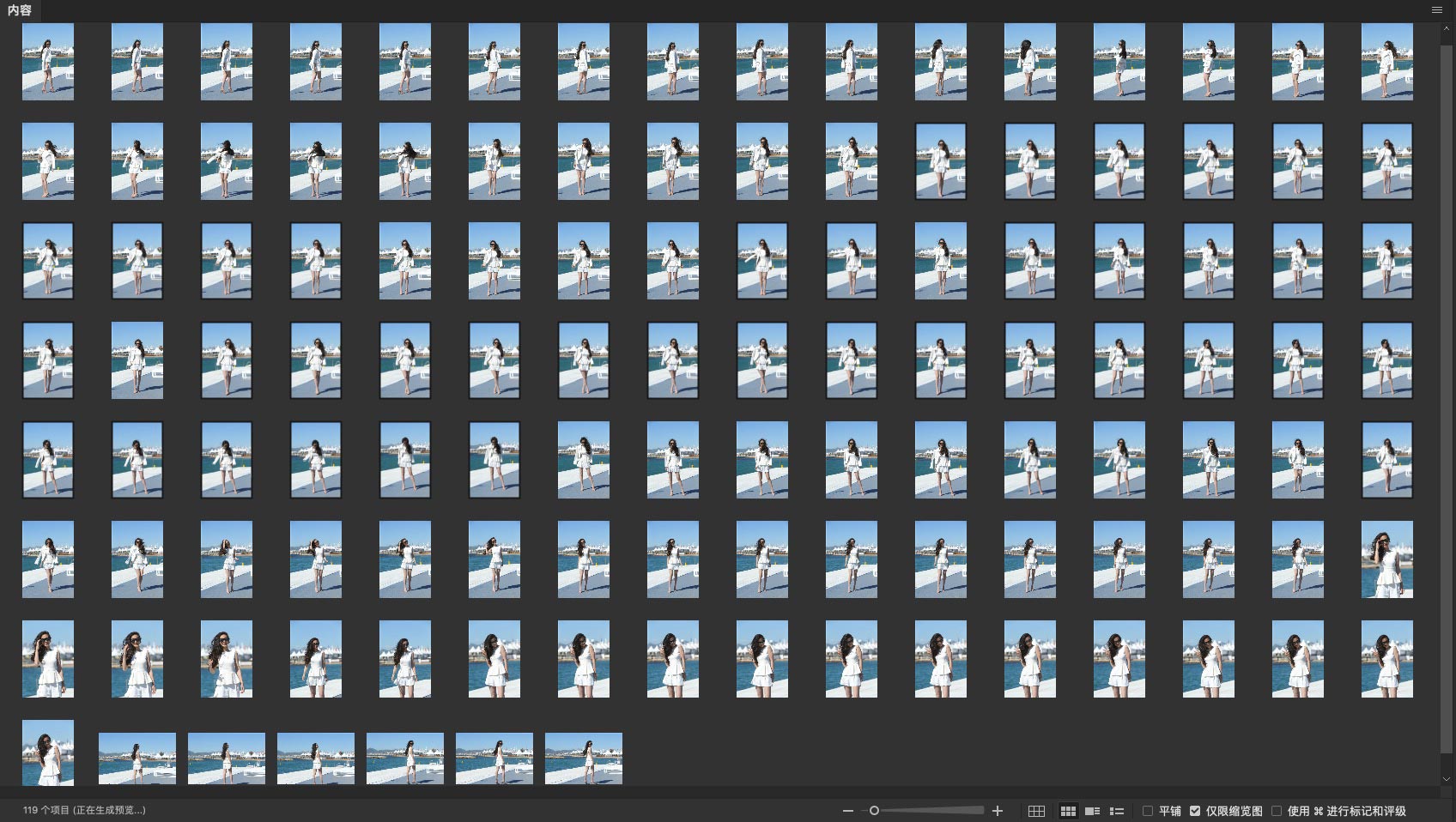Select the first thumbnail in the seventh row
1456x822 pixels.
(48, 659)
